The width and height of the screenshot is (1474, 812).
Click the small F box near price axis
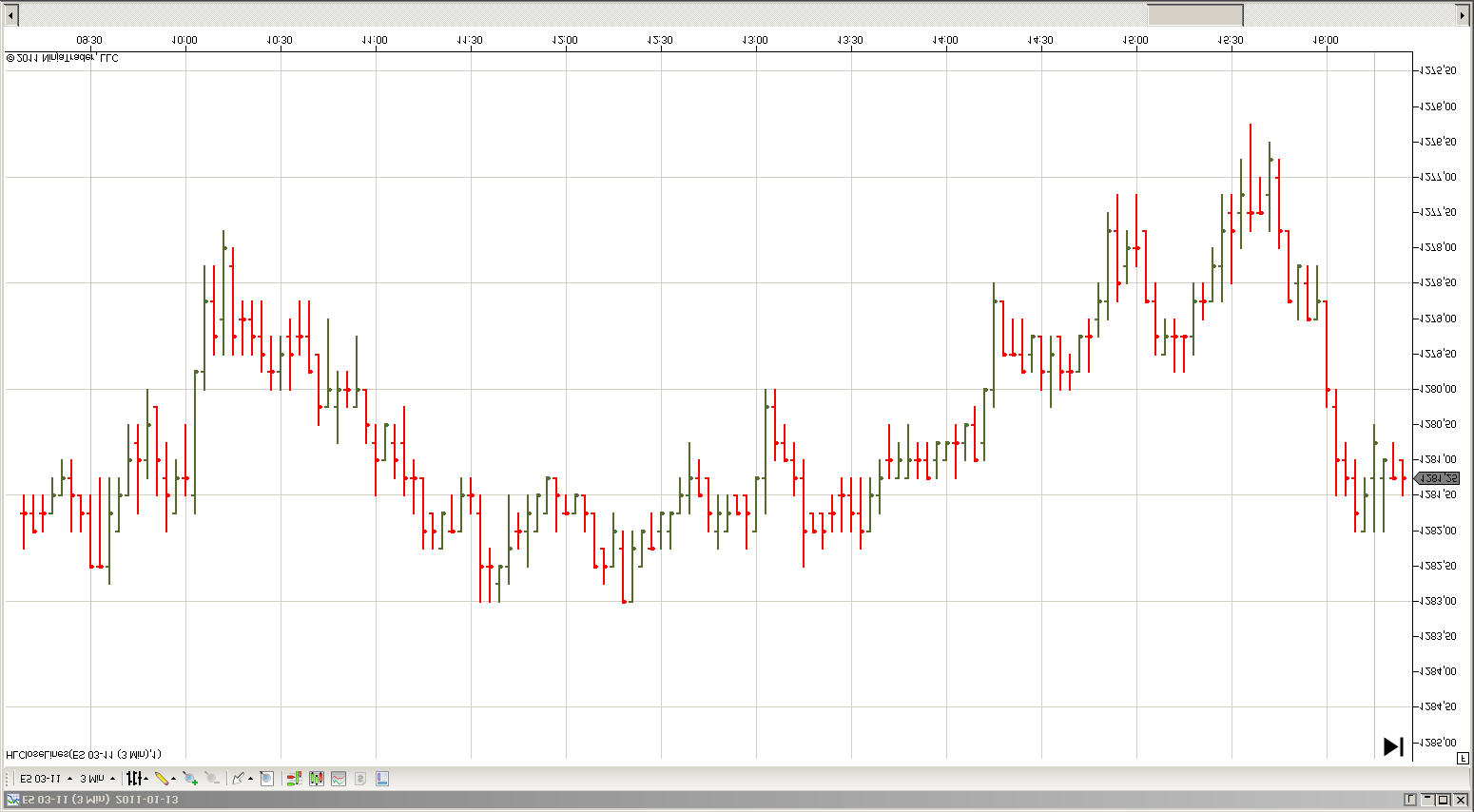pos(1463,758)
